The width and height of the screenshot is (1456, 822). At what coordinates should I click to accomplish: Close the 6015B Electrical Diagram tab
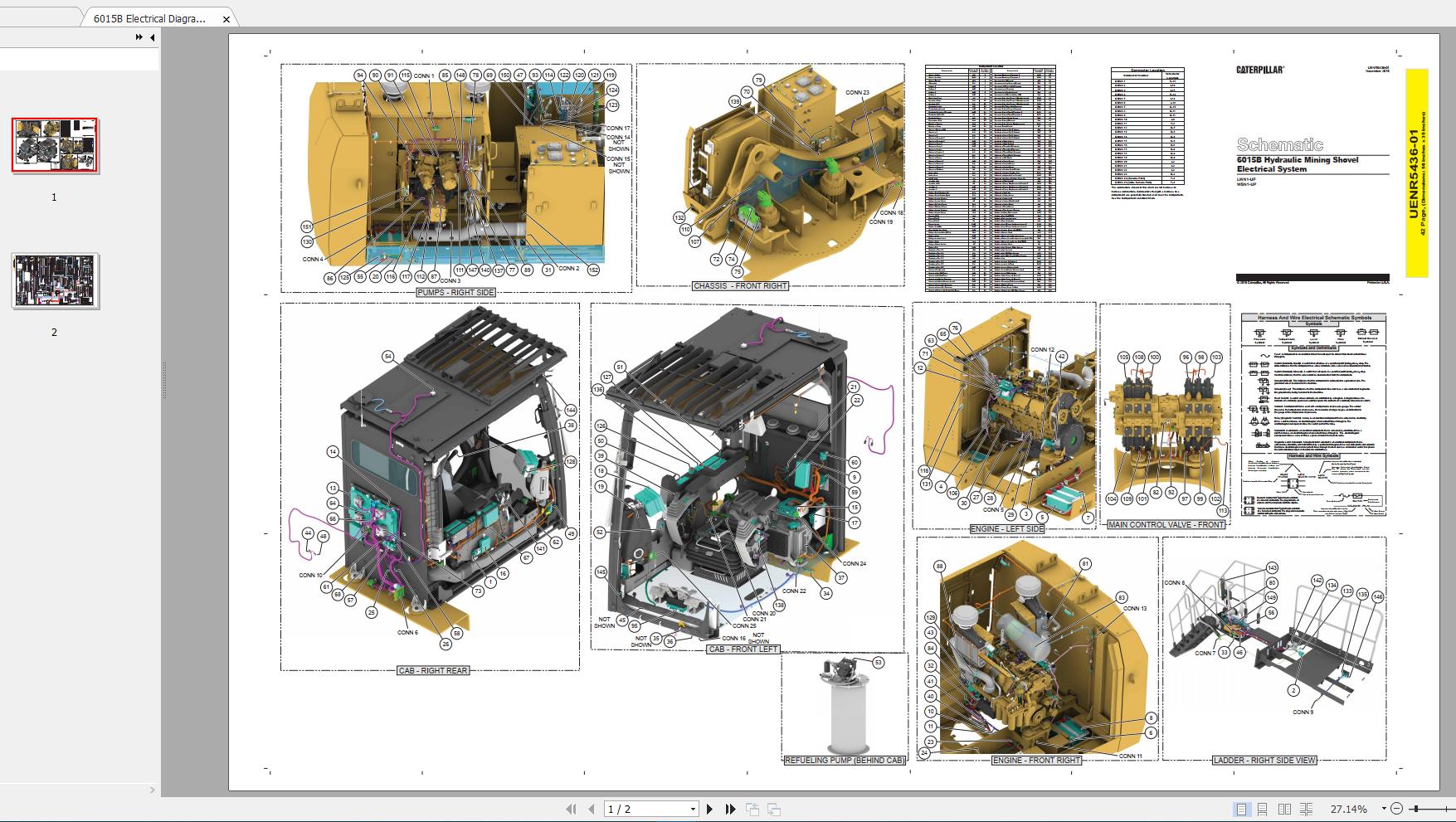(226, 18)
